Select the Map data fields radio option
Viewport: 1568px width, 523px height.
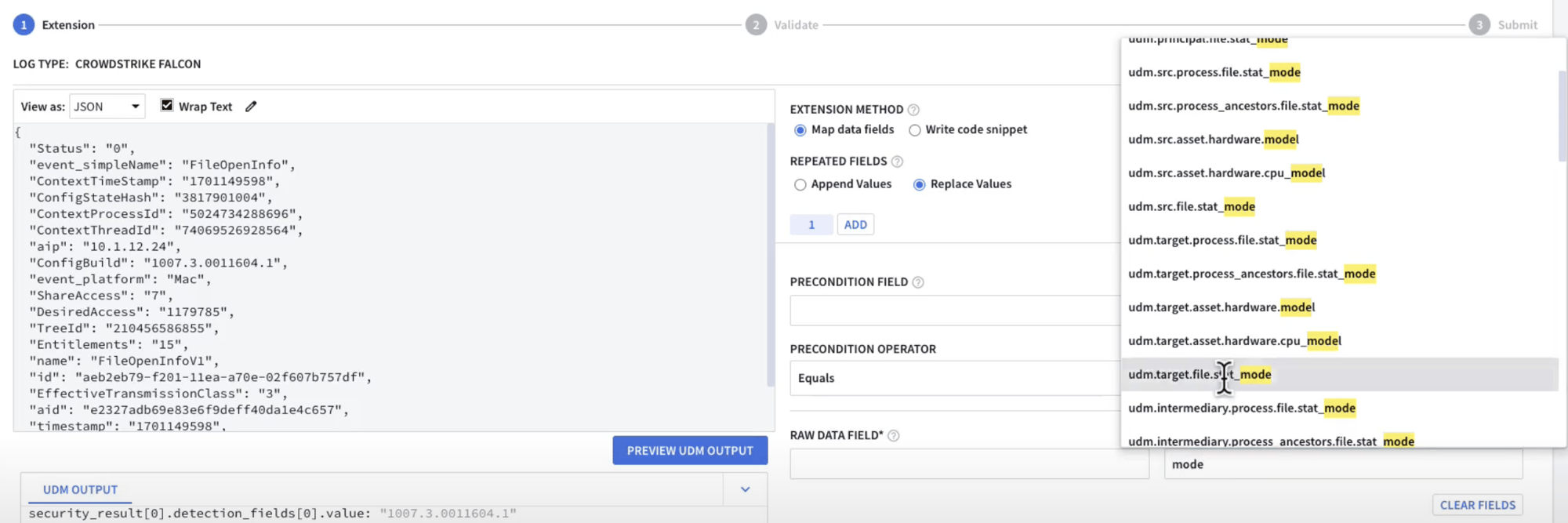tap(800, 130)
